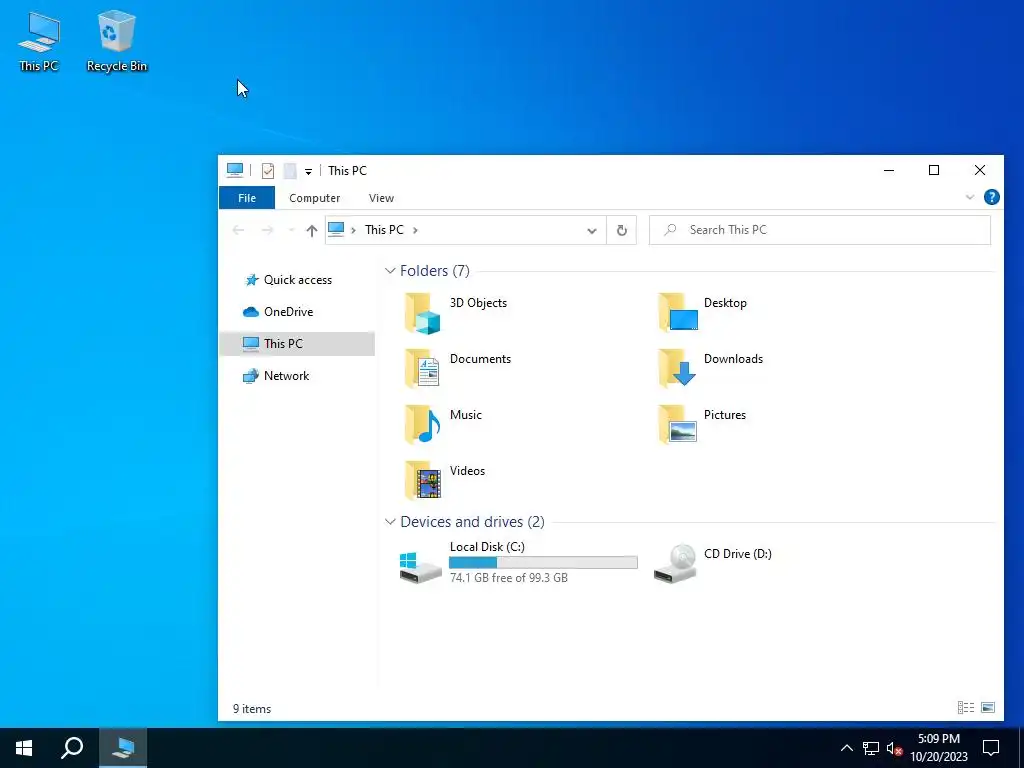This screenshot has height=768, width=1024.
Task: Click the New folder quick access toolbar icon
Action: 290,170
